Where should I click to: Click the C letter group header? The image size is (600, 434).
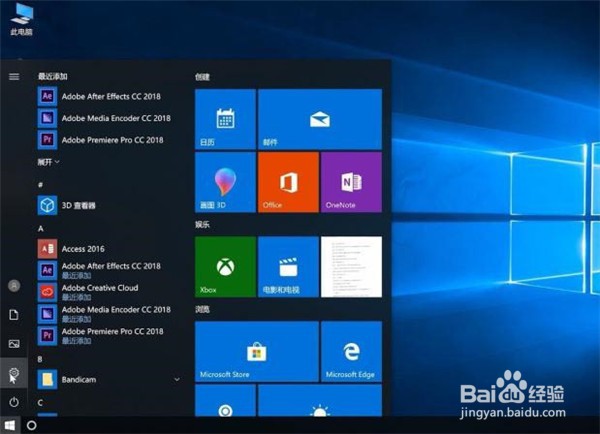pos(40,402)
